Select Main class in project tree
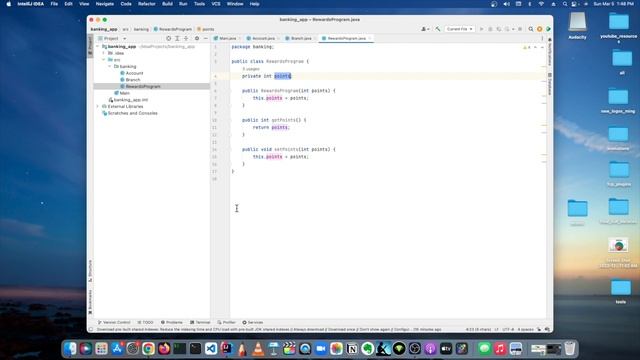This screenshot has height=360, width=640. [124, 93]
